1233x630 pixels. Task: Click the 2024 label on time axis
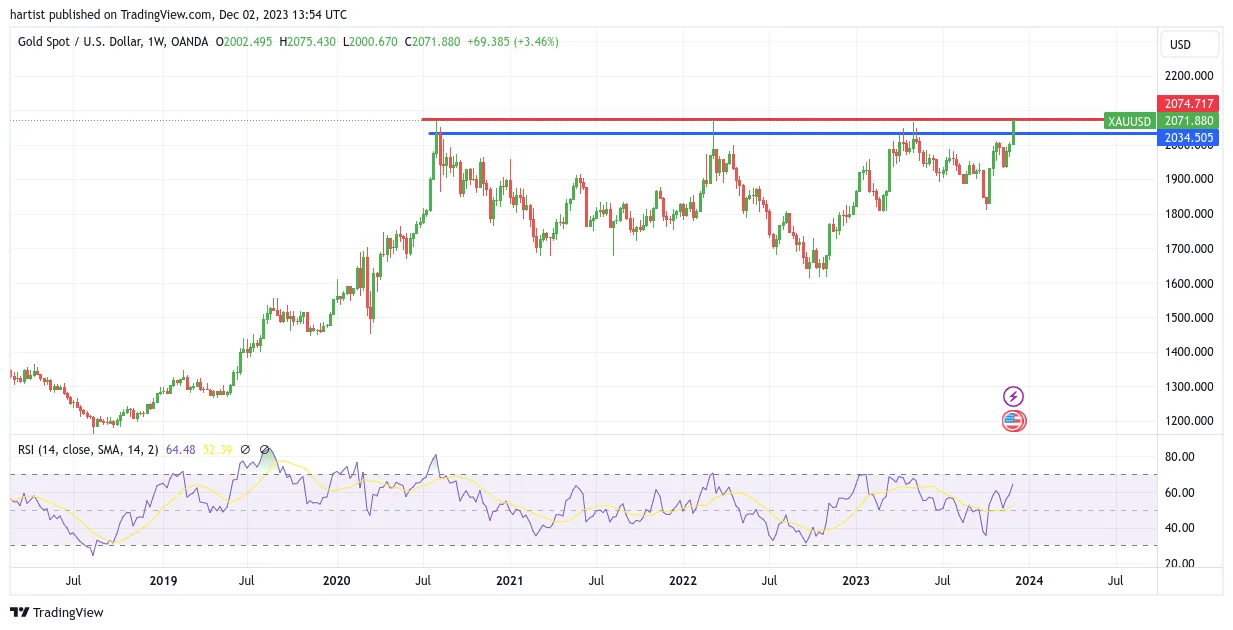(x=1029, y=580)
